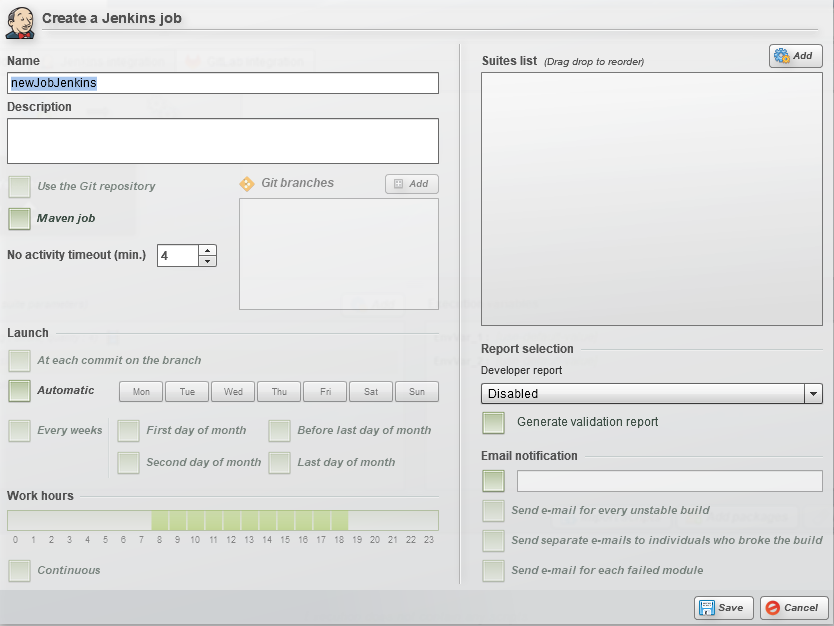Check Before last day of month
834x626 pixels.
click(x=280, y=431)
